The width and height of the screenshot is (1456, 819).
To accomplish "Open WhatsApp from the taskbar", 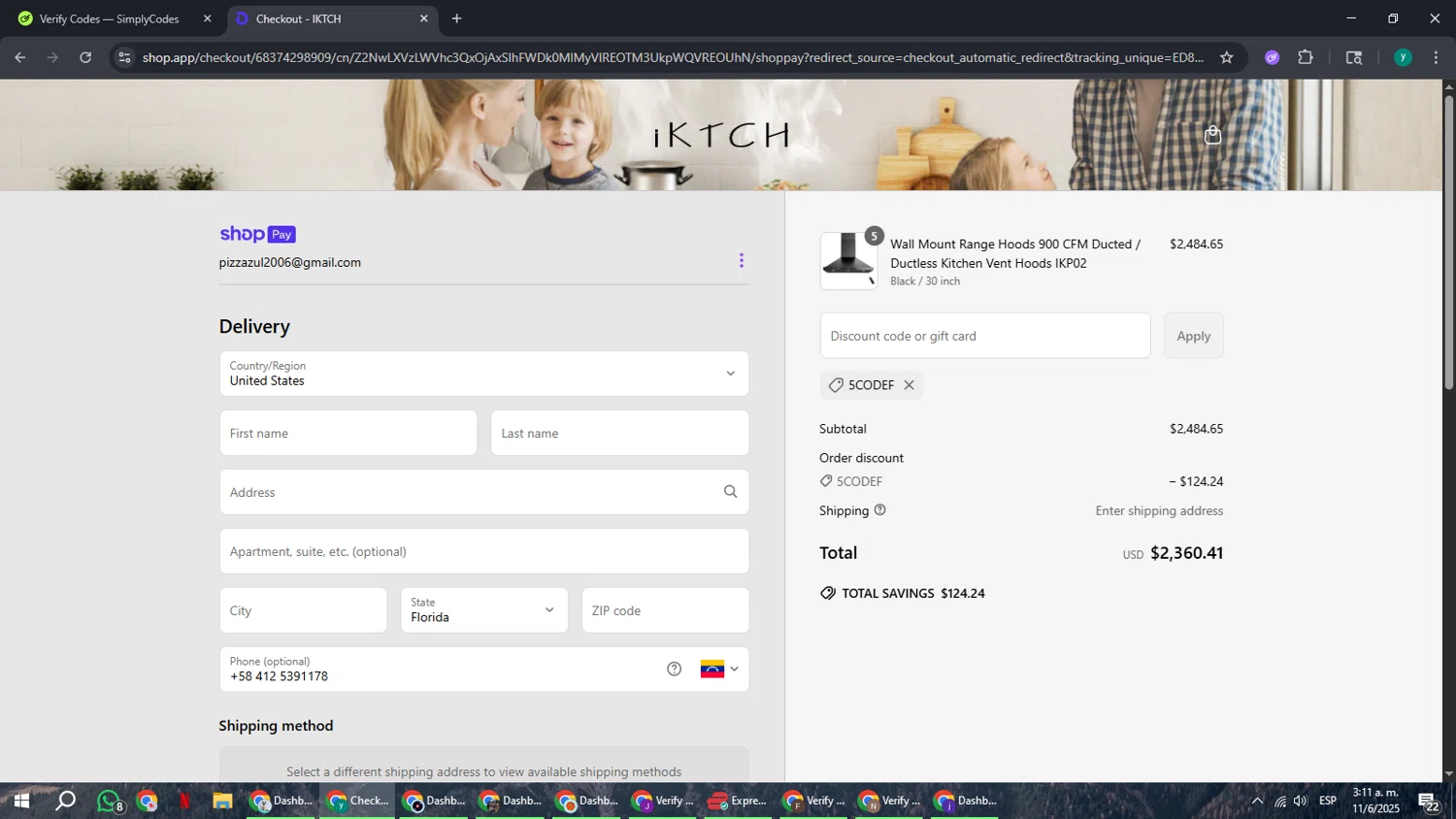I will 109,802.
